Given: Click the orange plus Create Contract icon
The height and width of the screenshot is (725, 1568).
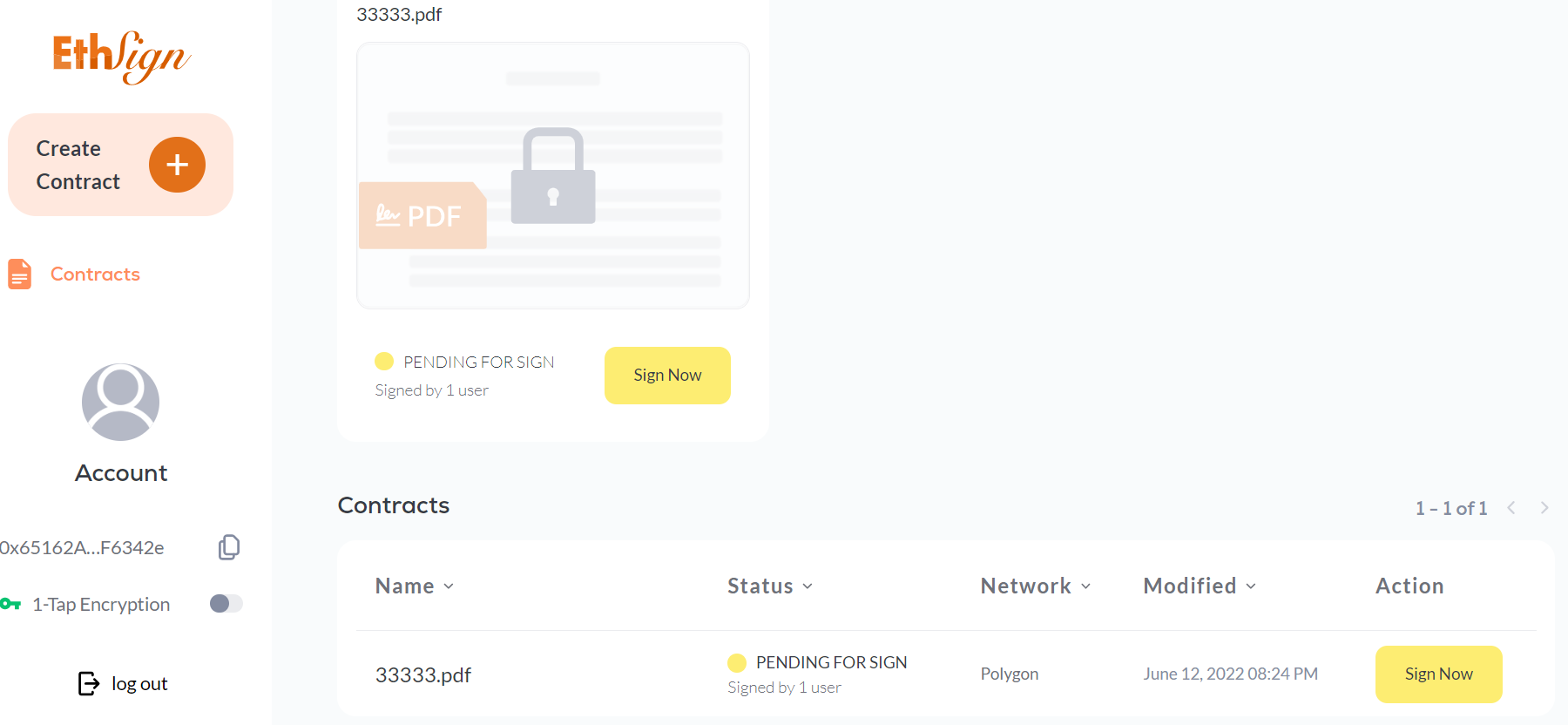Looking at the screenshot, I should 177,165.
